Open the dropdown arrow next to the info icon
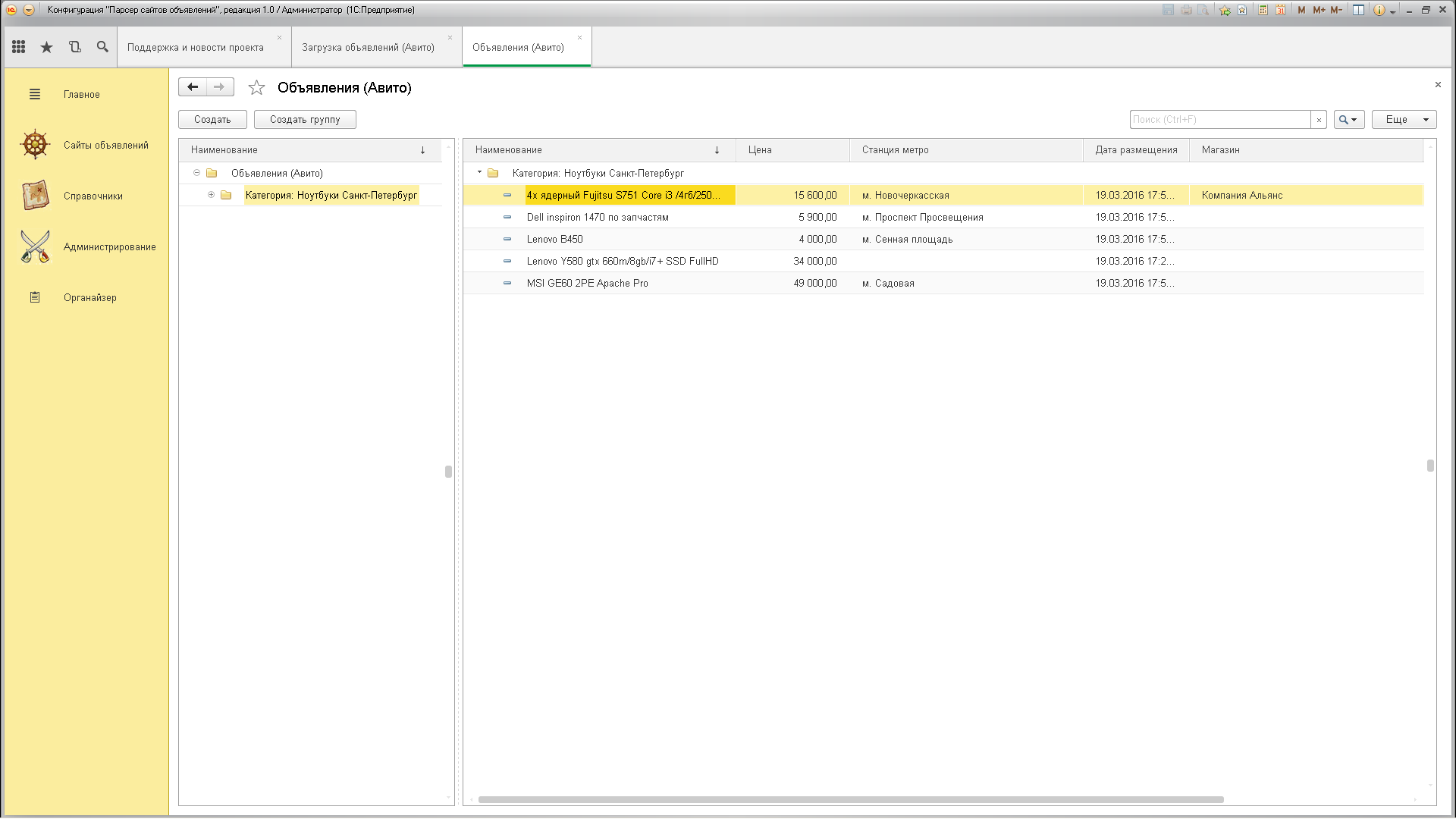The width and height of the screenshot is (1456, 819). point(1393,11)
